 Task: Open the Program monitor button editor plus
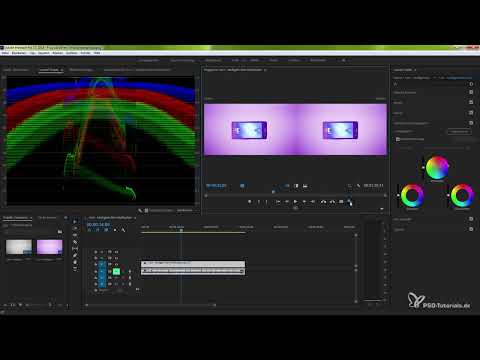point(382,209)
